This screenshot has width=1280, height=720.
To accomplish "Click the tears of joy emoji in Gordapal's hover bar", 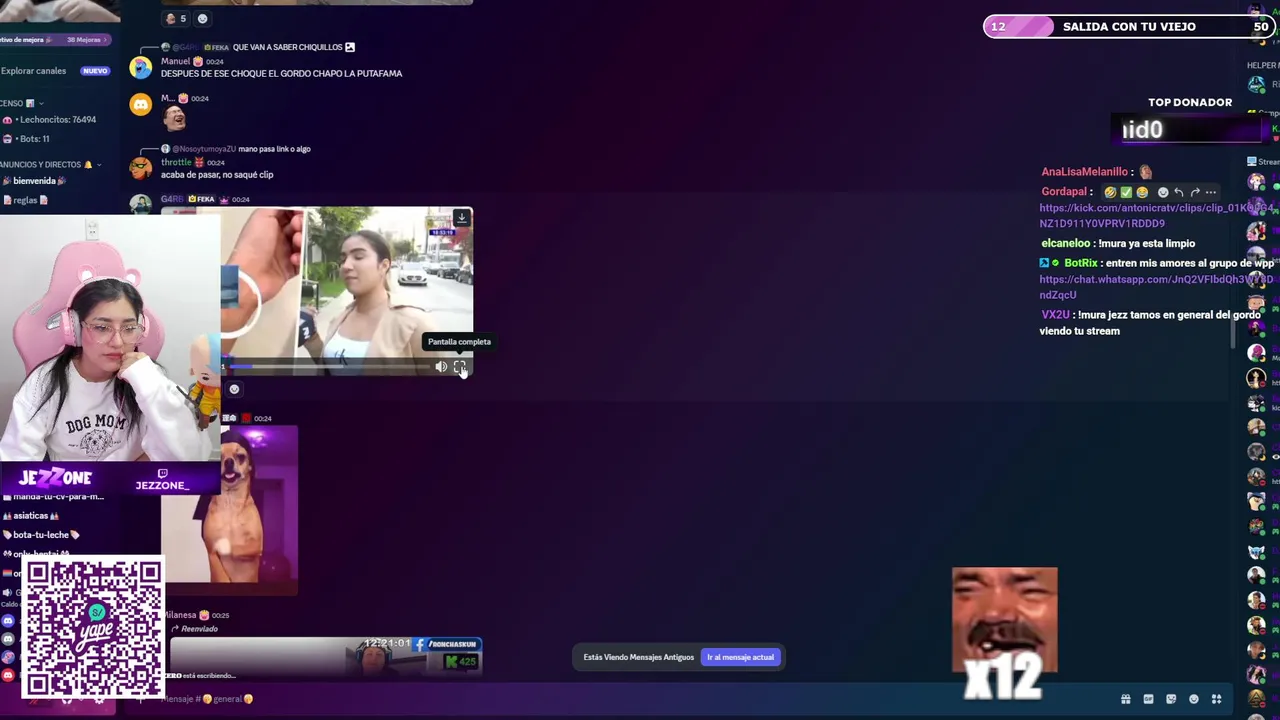I will (1142, 192).
